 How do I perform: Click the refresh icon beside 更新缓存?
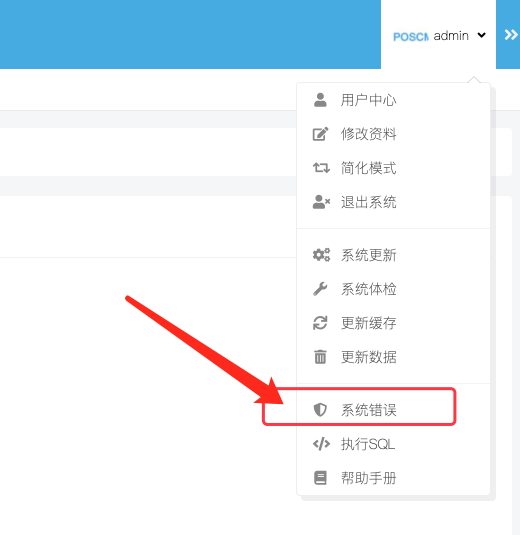[320, 323]
